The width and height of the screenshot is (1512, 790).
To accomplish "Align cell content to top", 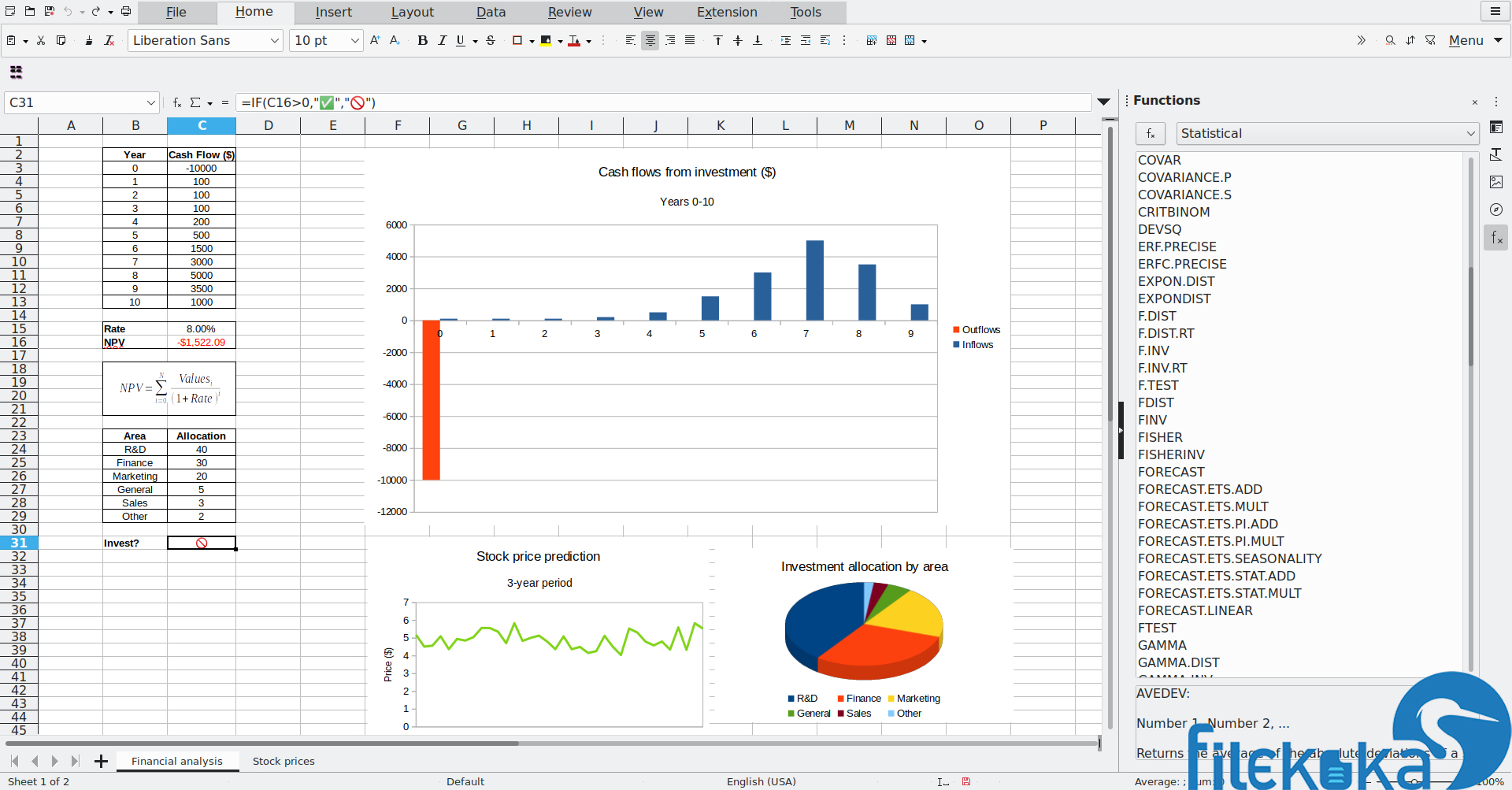I will coord(718,40).
